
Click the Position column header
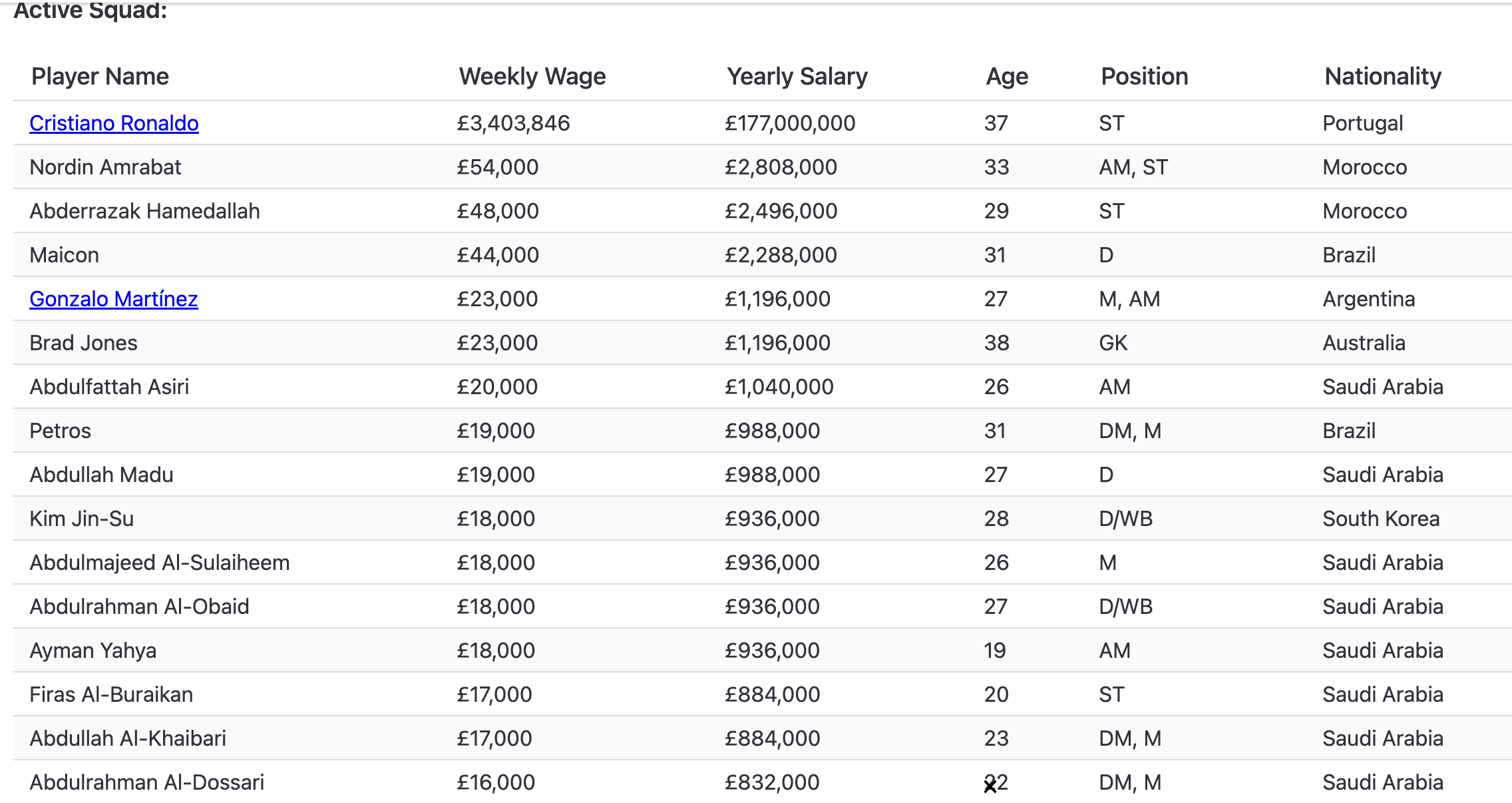pyautogui.click(x=1145, y=77)
